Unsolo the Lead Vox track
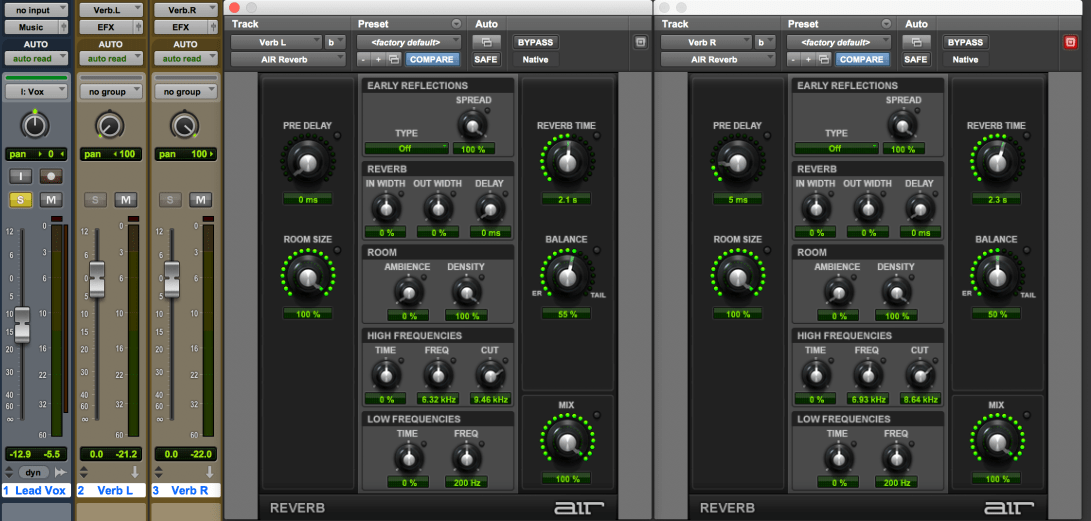This screenshot has height=521, width=1091. coord(21,200)
